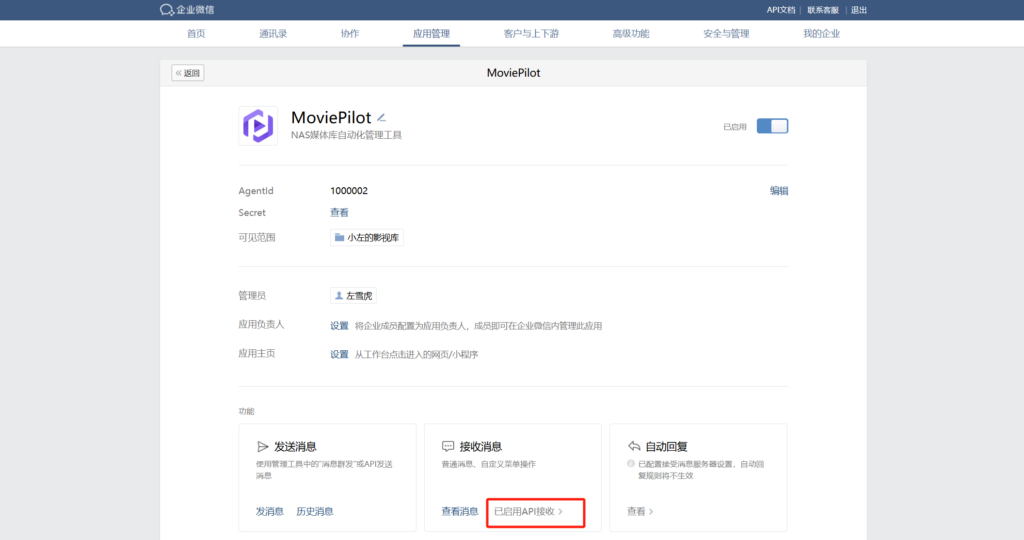Click the 返回 back button

(x=188, y=73)
